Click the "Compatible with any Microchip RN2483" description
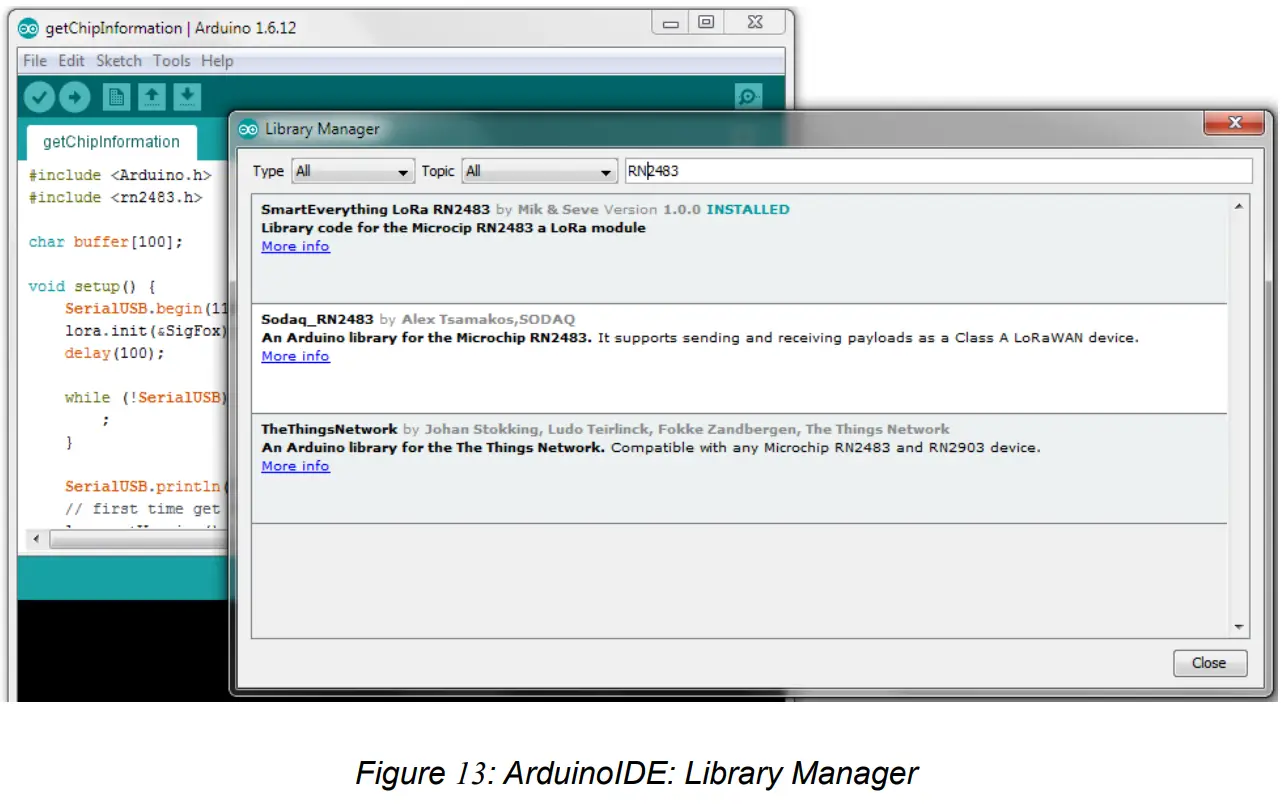Image resolution: width=1285 pixels, height=807 pixels. point(825,448)
